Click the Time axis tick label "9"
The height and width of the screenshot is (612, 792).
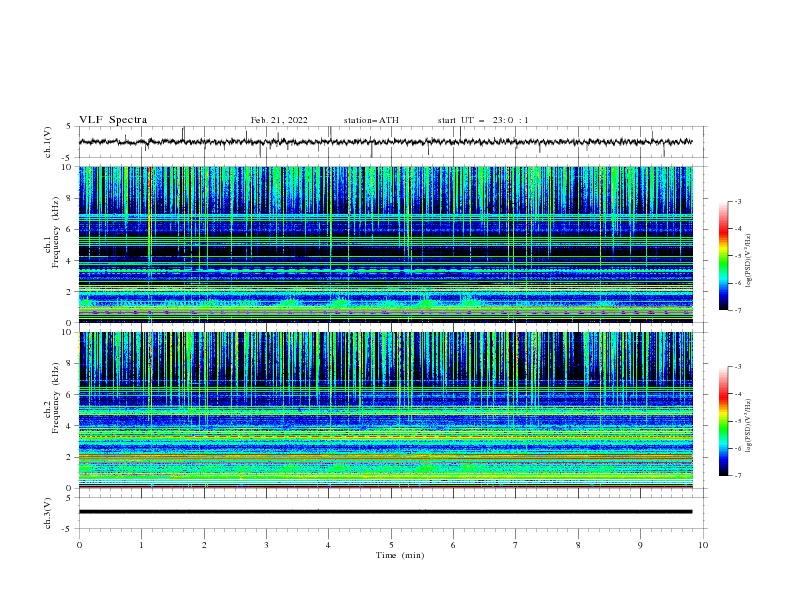point(640,545)
